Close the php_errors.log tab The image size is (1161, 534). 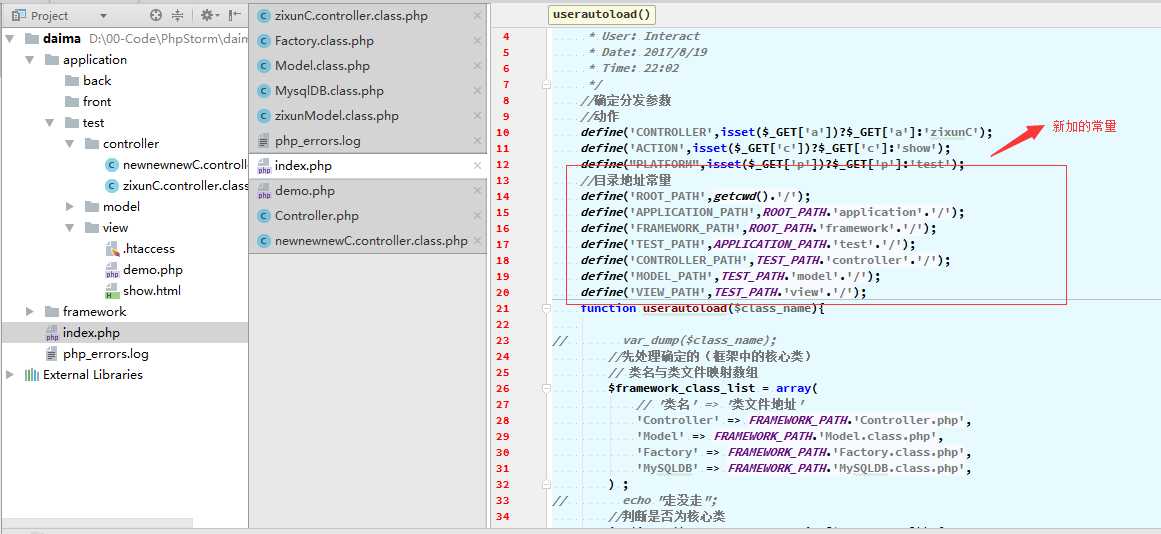pyautogui.click(x=478, y=141)
